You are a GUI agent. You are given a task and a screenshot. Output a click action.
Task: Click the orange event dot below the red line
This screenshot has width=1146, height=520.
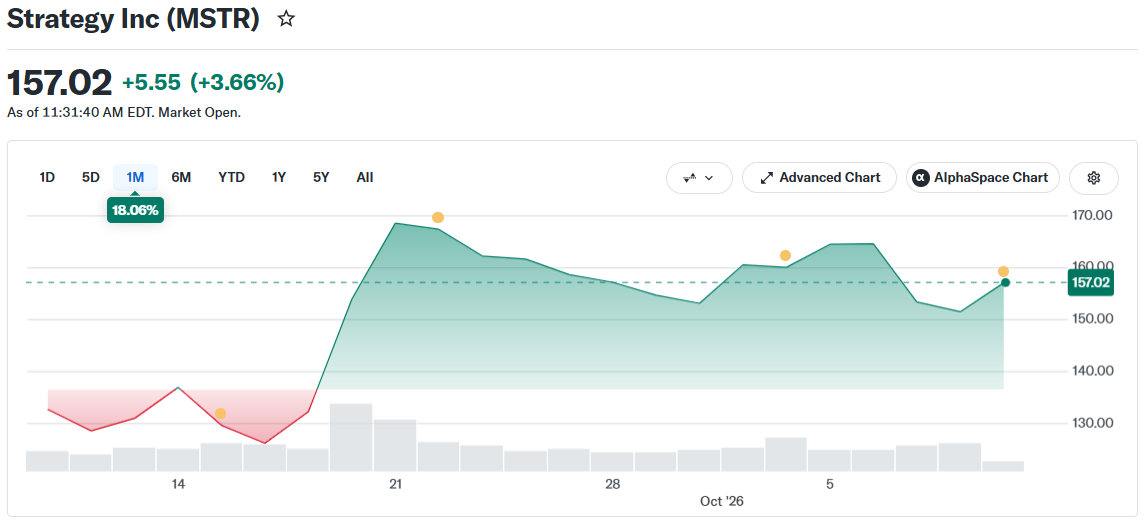coord(220,413)
